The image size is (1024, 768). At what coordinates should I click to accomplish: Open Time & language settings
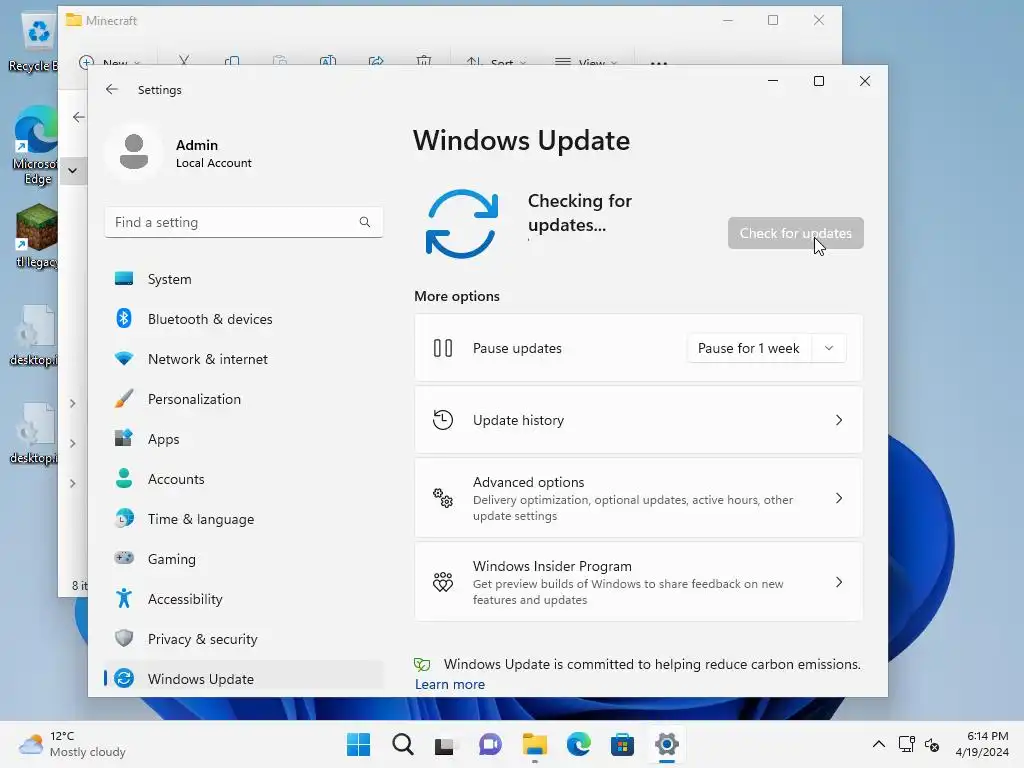(243, 519)
